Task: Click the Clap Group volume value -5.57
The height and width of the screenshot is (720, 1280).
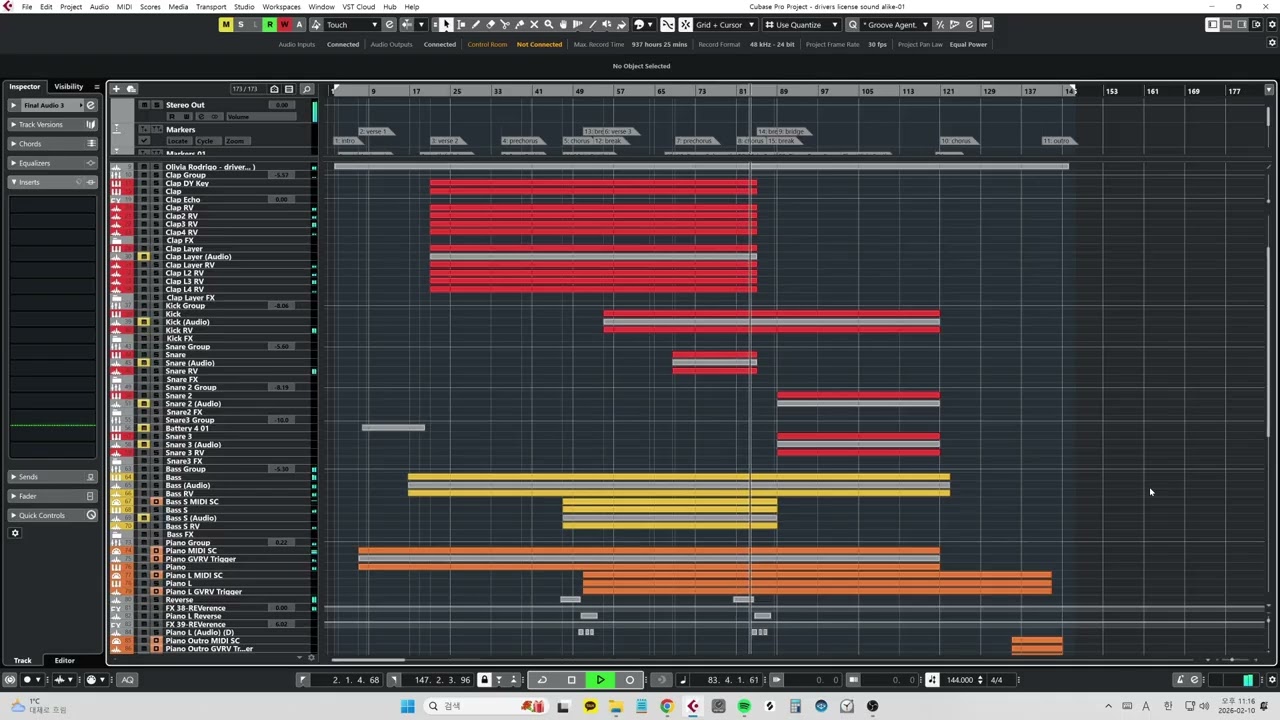Action: pyautogui.click(x=282, y=175)
